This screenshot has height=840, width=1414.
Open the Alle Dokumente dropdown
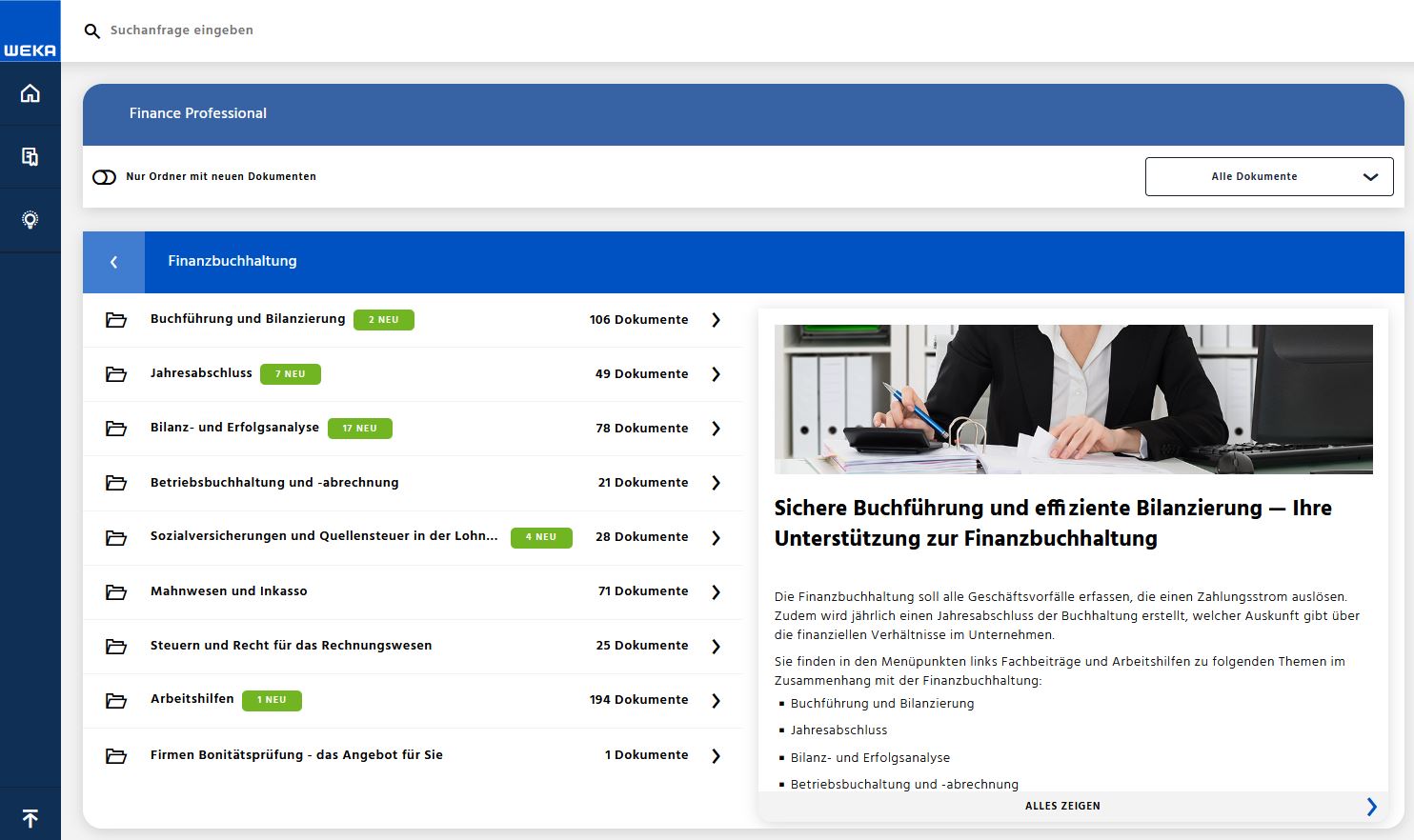click(x=1268, y=177)
